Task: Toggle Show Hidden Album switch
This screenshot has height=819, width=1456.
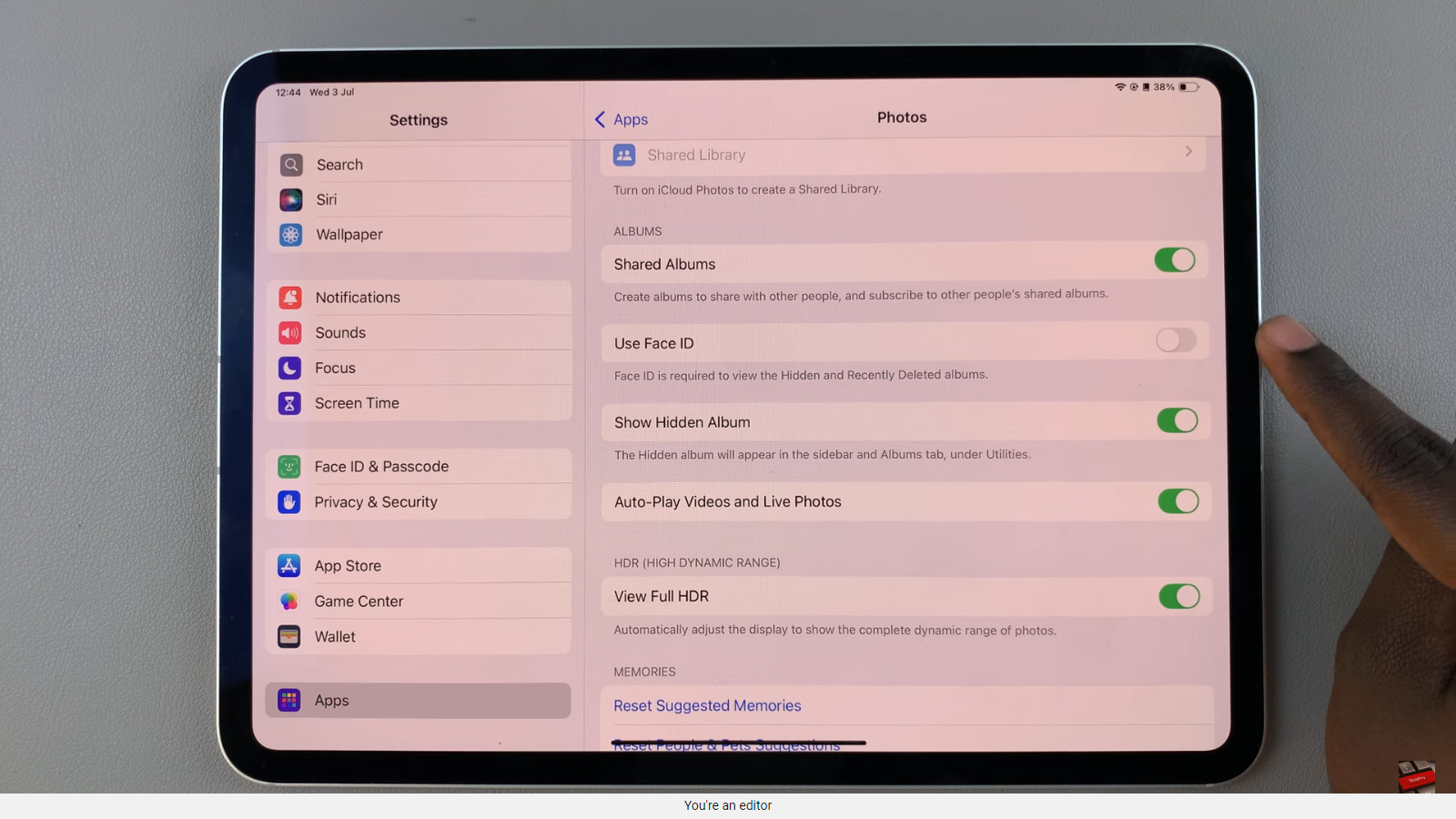Action: tap(1178, 420)
